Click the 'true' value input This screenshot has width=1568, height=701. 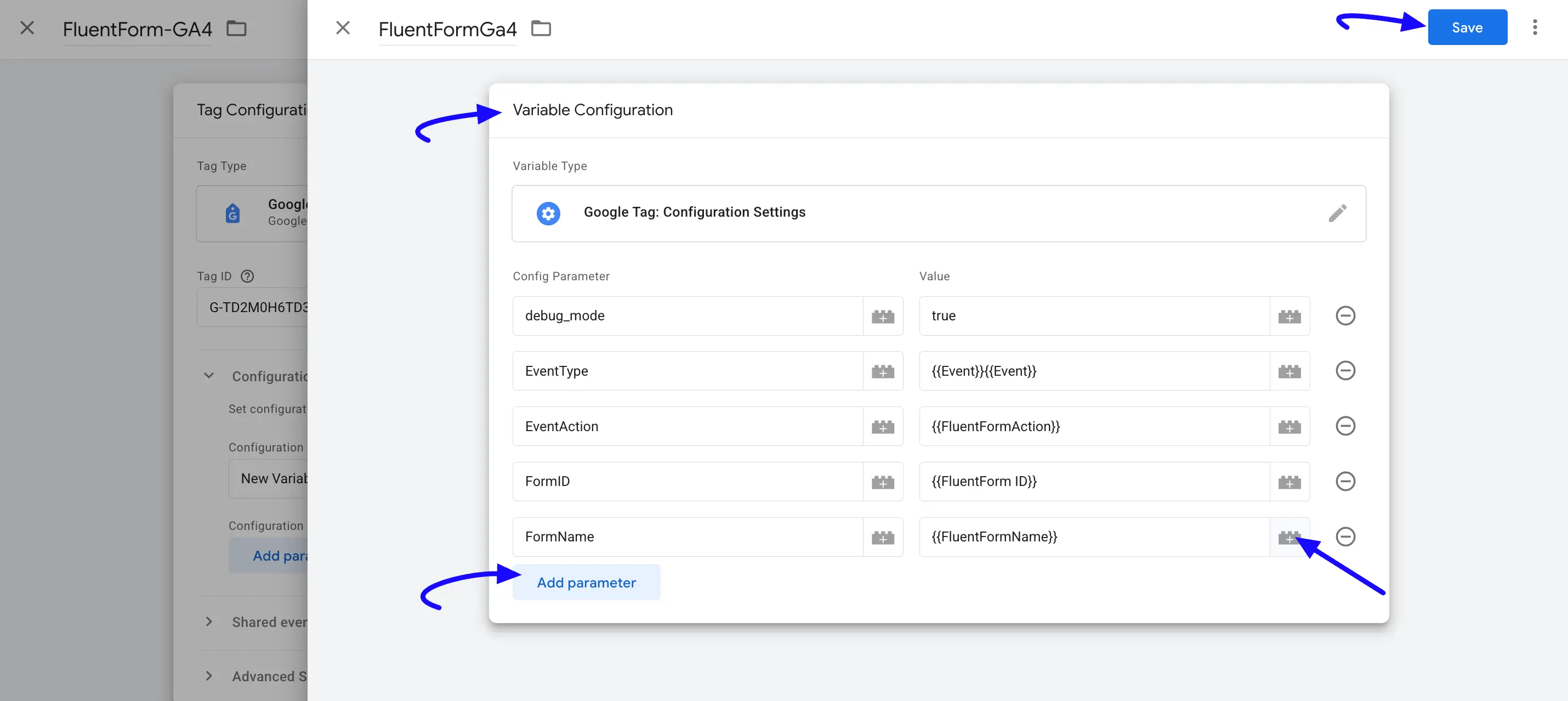1094,316
